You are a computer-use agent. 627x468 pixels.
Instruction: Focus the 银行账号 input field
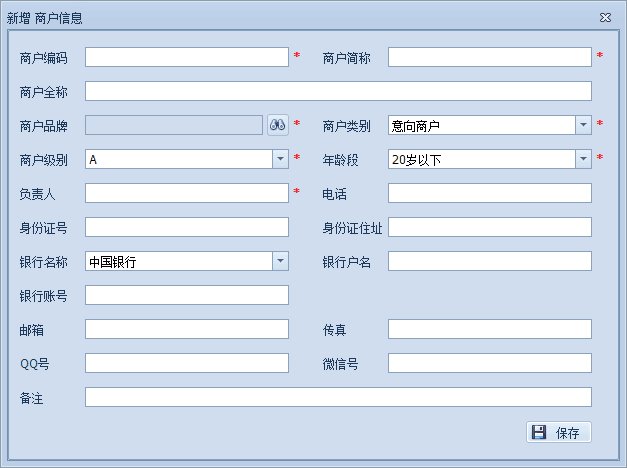coord(187,295)
